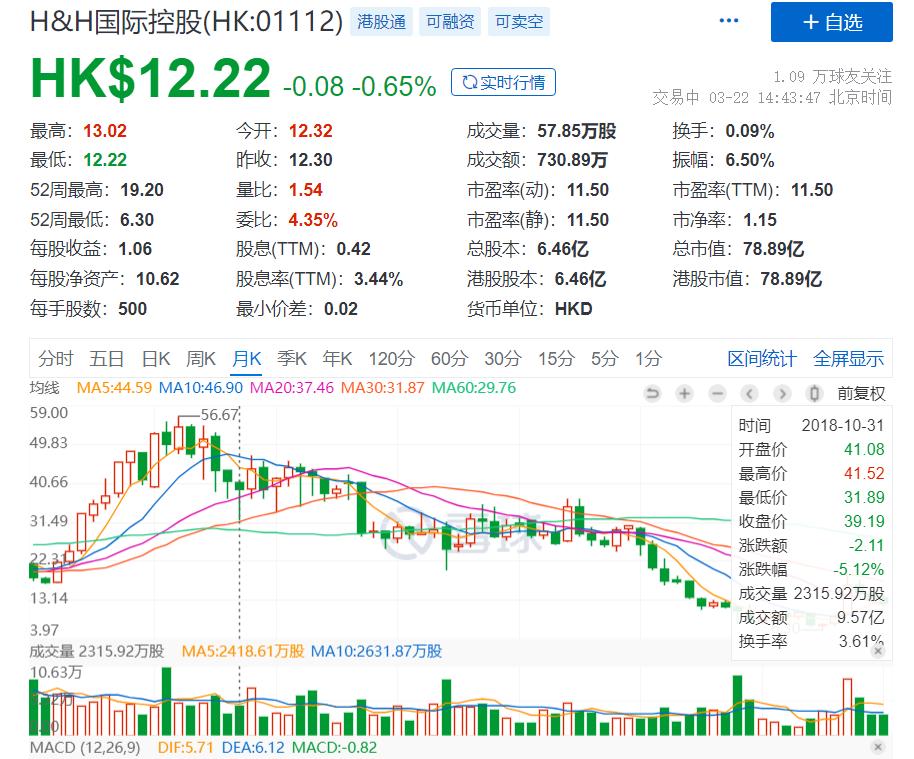Switch to the 分时 intraday chart tab
Image resolution: width=914 pixels, height=759 pixels.
pos(55,357)
